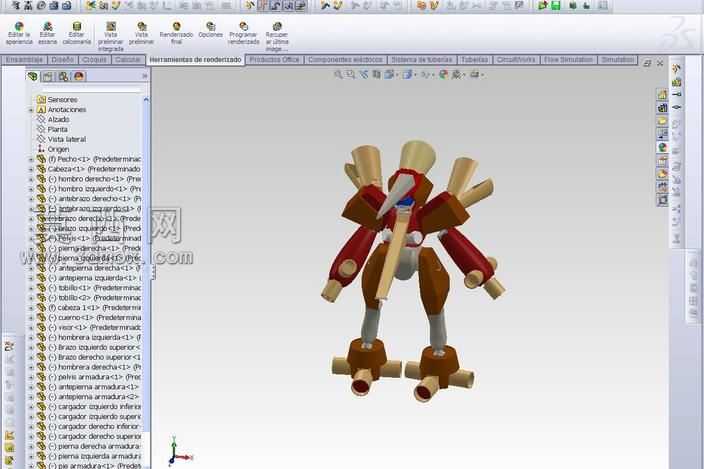This screenshot has width=704, height=469.
Task: Click Programar renderizado
Action: point(243,33)
